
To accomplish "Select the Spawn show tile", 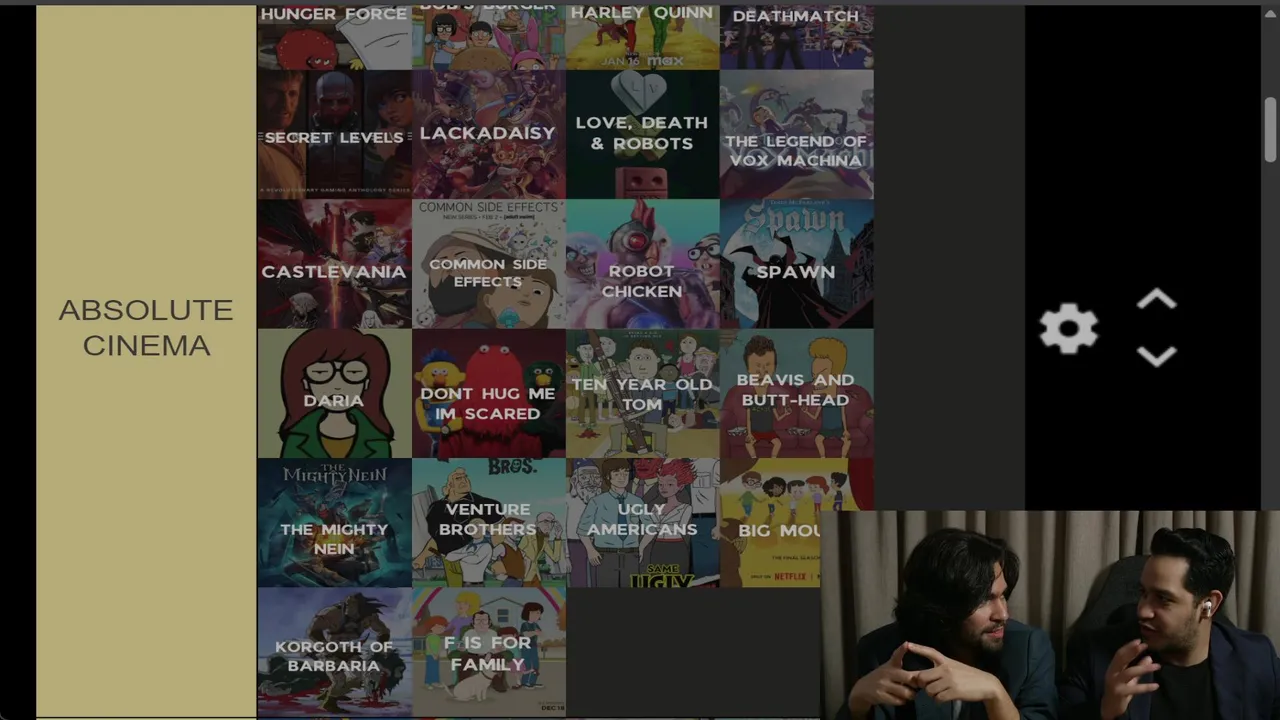I will (796, 264).
